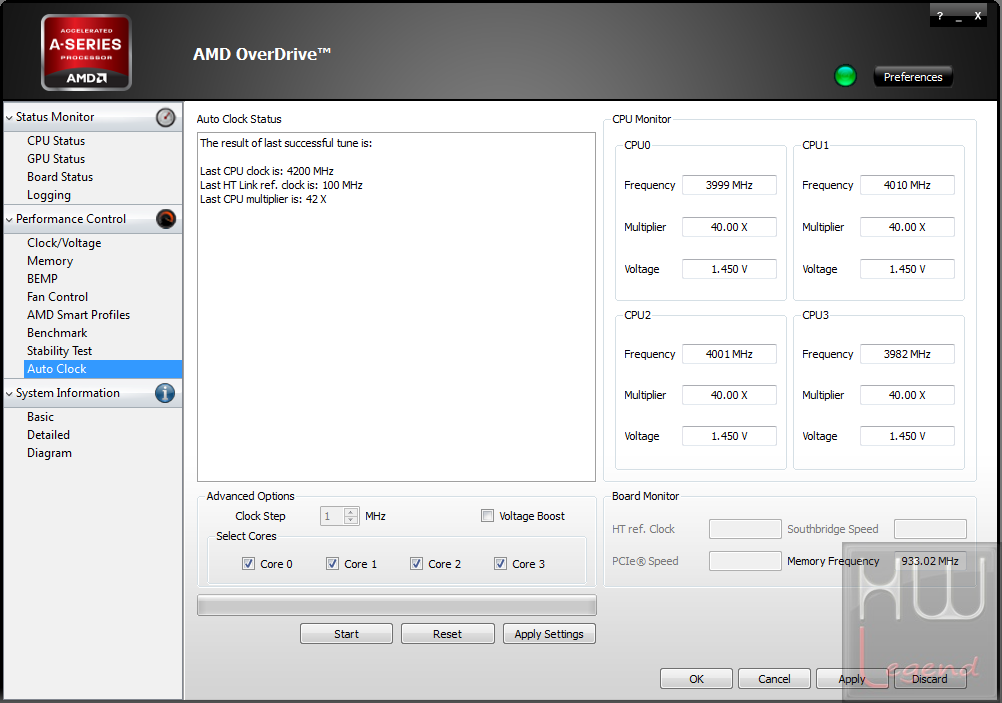The width and height of the screenshot is (1002, 703).
Task: Click the PCIe Speed field
Action: point(745,561)
